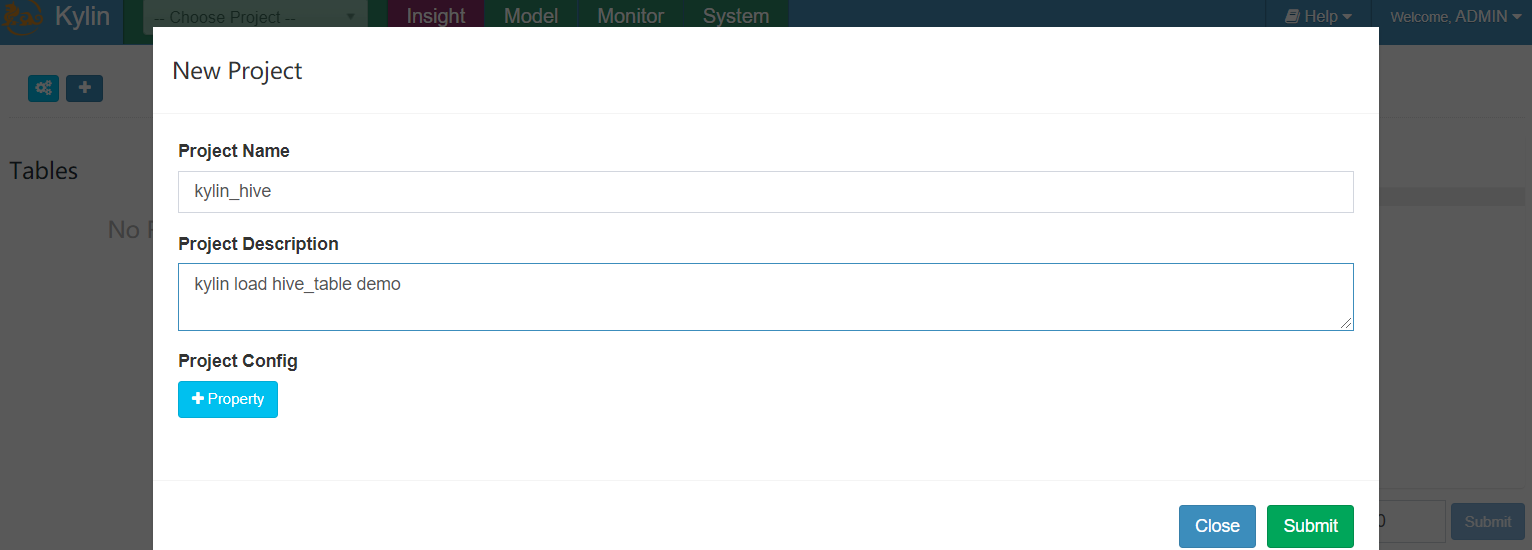Viewport: 1532px width, 550px height.
Task: Switch to the Model tab
Action: [x=531, y=16]
